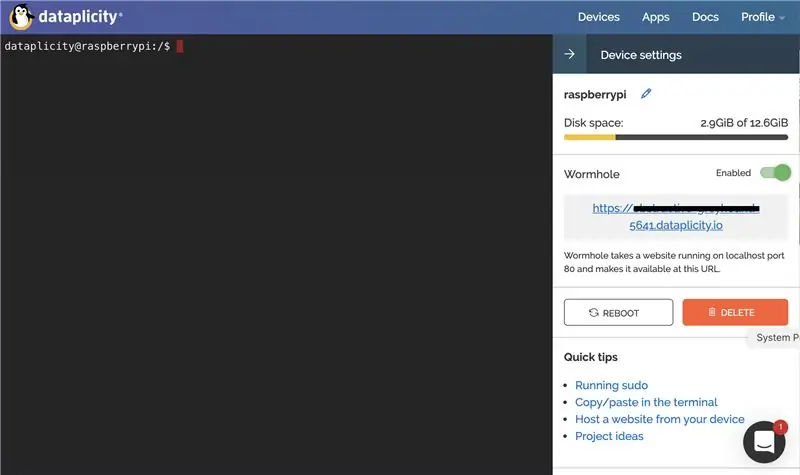Click the Wormhole section label

[591, 174]
